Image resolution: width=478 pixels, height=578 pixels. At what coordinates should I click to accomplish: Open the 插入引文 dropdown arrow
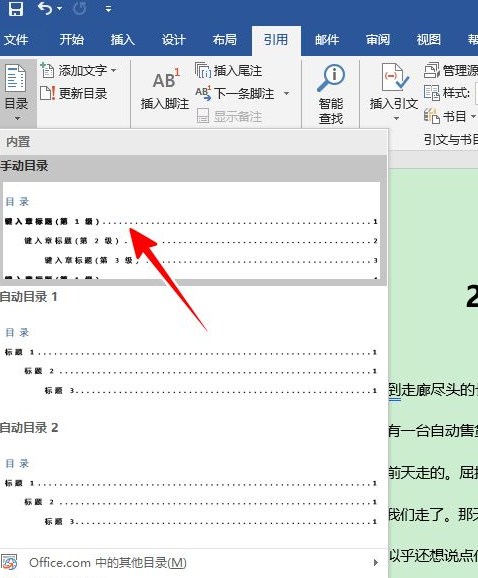396,118
